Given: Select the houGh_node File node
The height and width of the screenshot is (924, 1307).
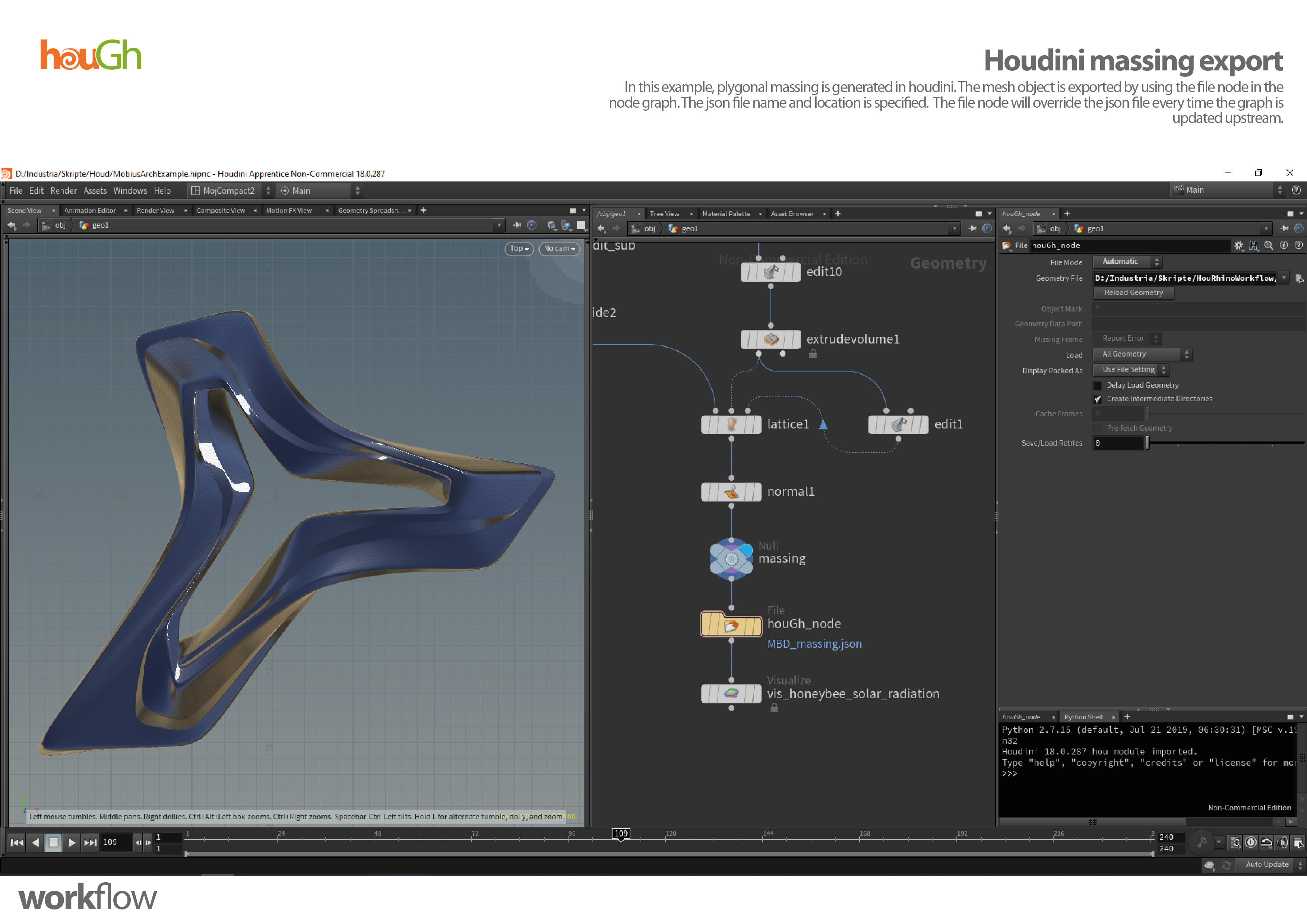Looking at the screenshot, I should pos(731,624).
